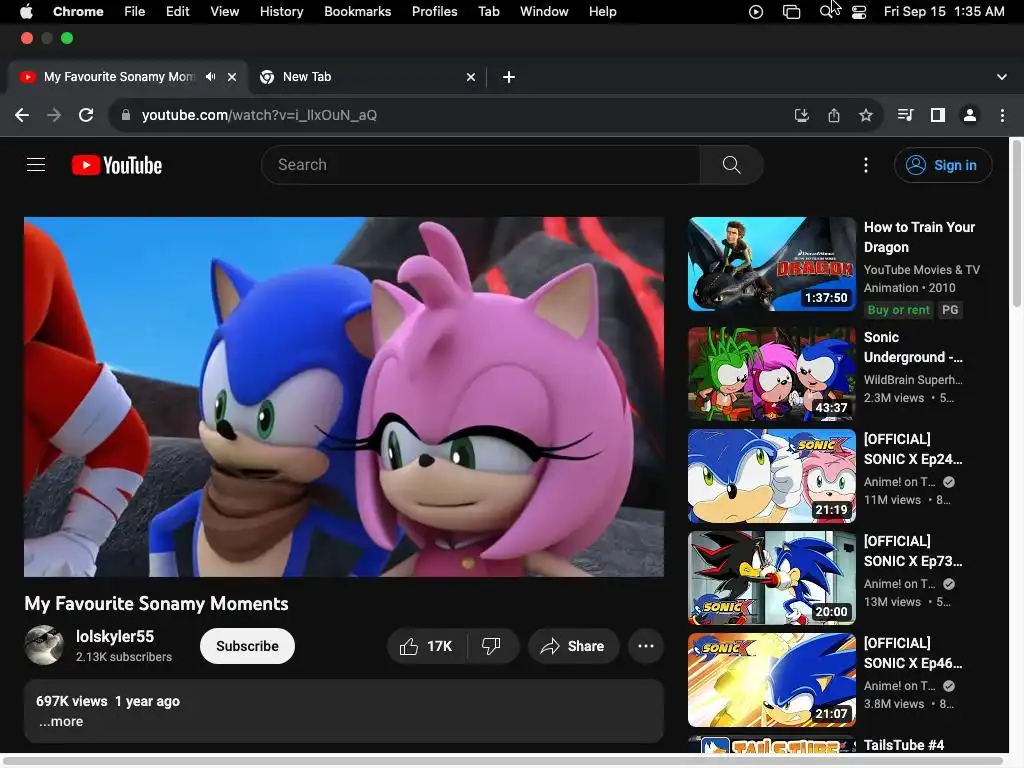Open the Tab menu
Viewport: 1024px width, 768px height.
pyautogui.click(x=488, y=11)
